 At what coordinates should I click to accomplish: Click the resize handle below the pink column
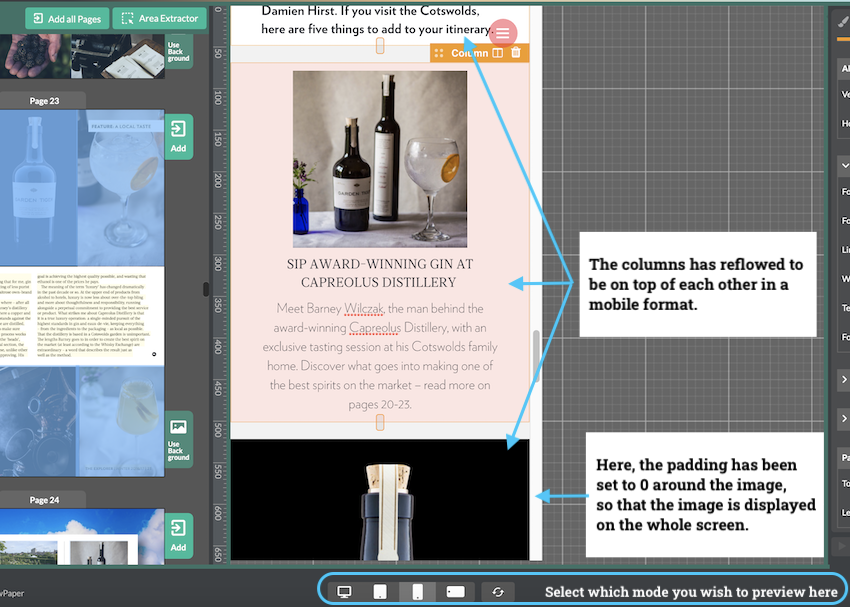[380, 423]
